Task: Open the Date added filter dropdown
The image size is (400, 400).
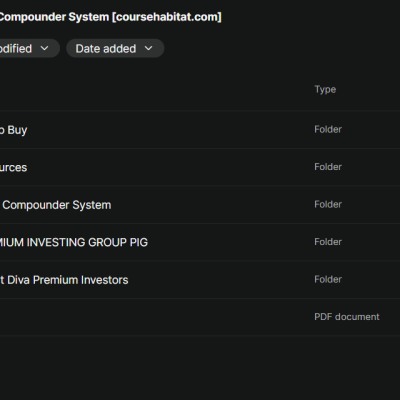Action: 115,49
